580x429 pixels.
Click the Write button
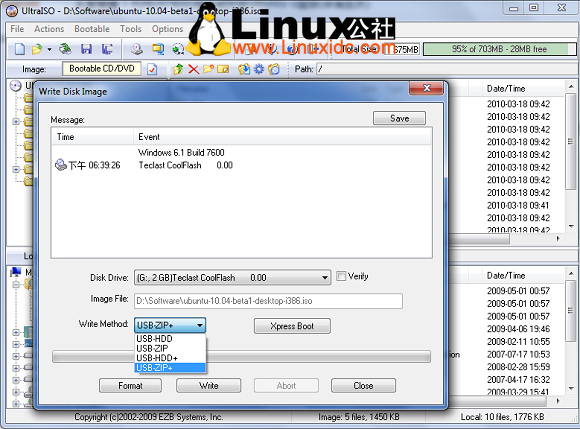209,386
